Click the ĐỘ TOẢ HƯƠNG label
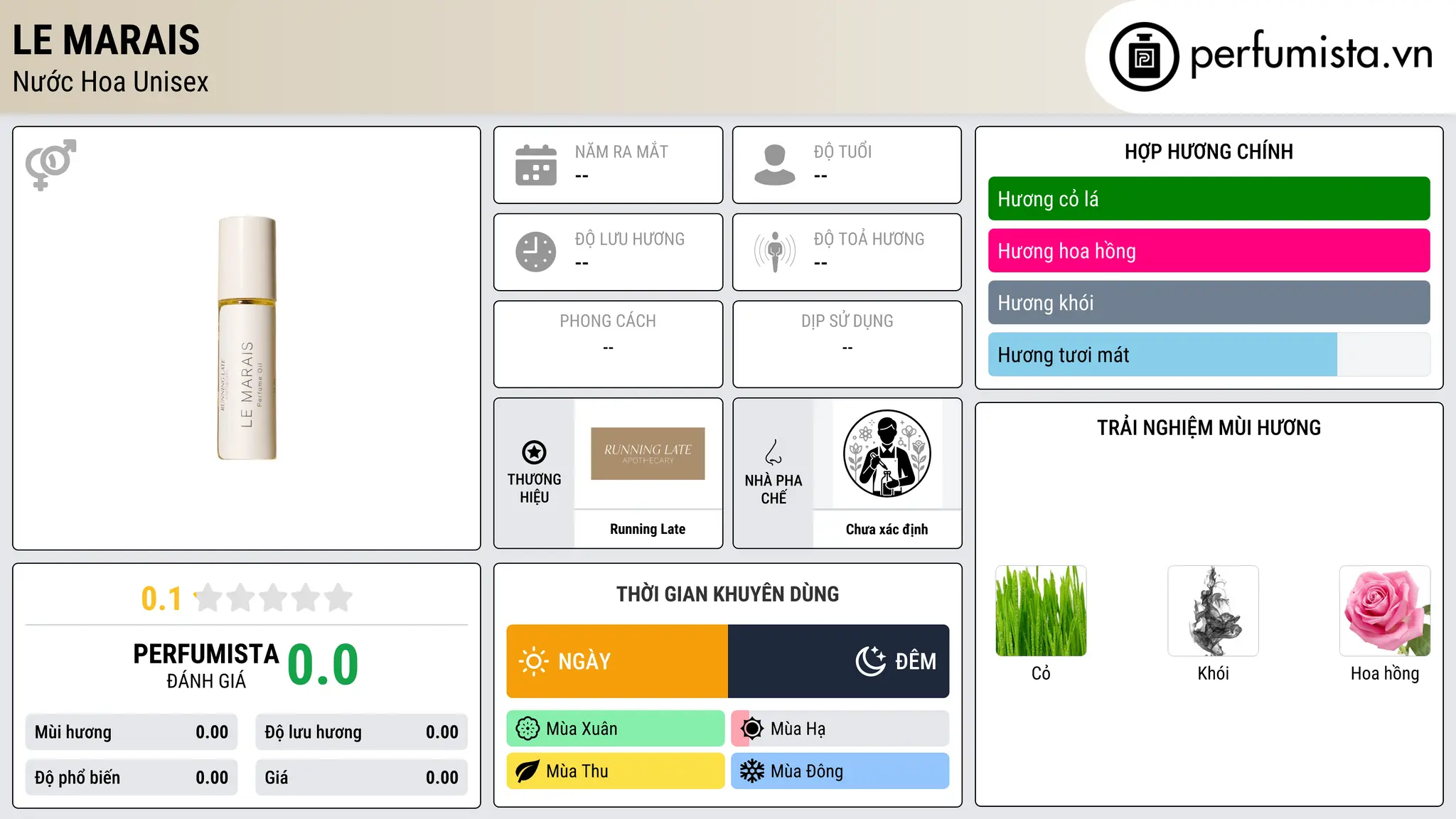The image size is (1456, 819). (x=869, y=239)
